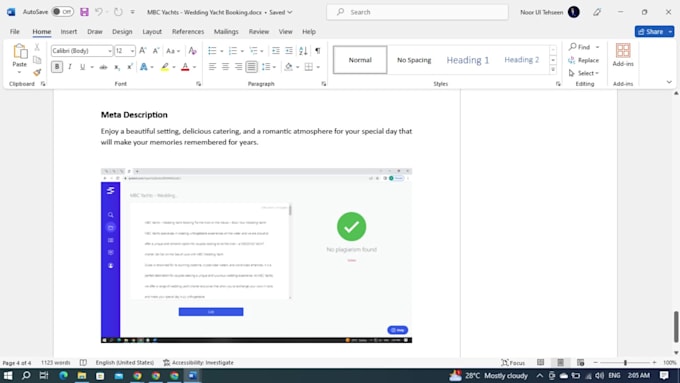The width and height of the screenshot is (680, 383).
Task: Expand the Styles gallery more arrow
Action: tap(553, 69)
